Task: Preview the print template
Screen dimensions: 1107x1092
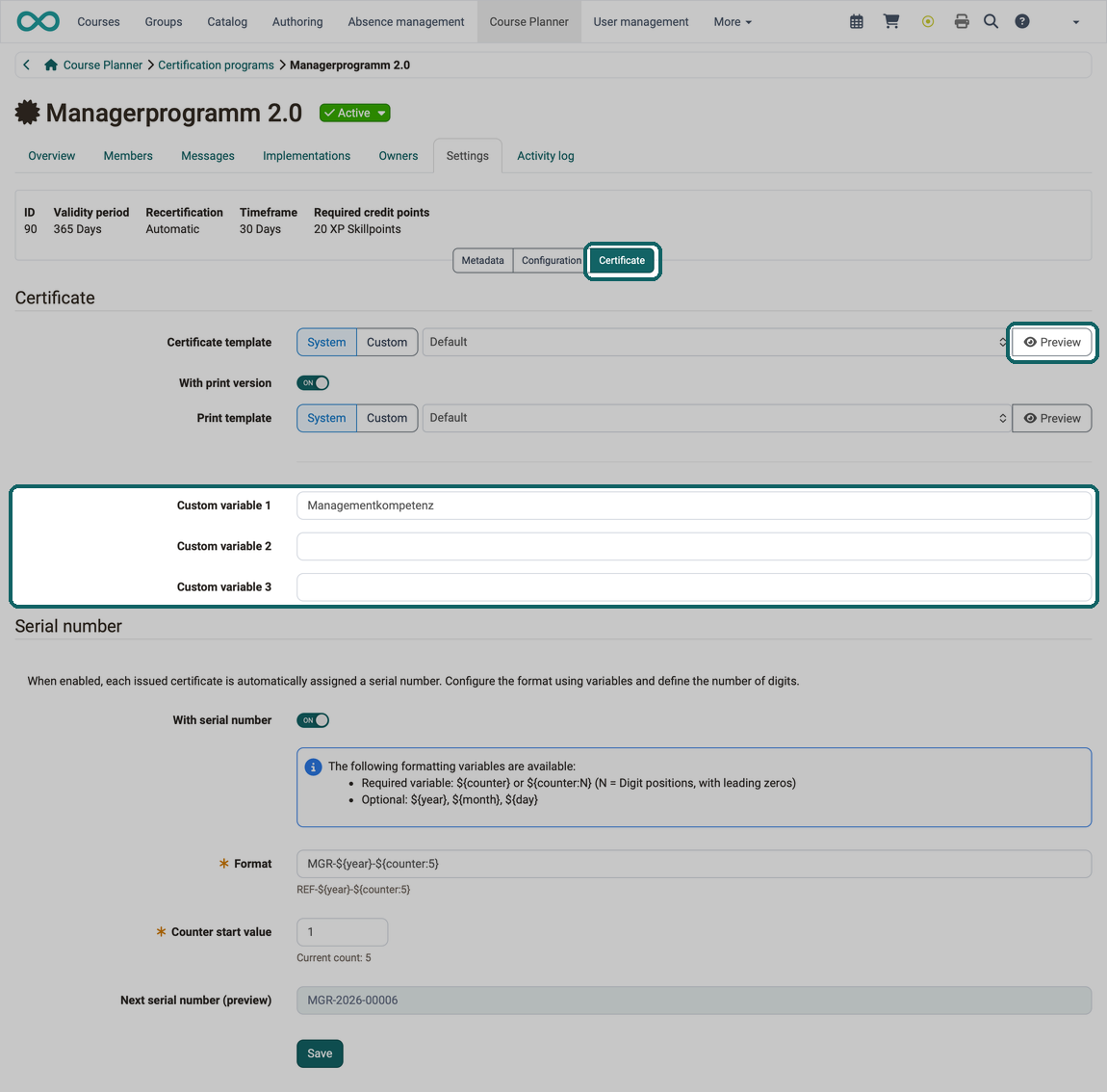Action: click(x=1052, y=418)
